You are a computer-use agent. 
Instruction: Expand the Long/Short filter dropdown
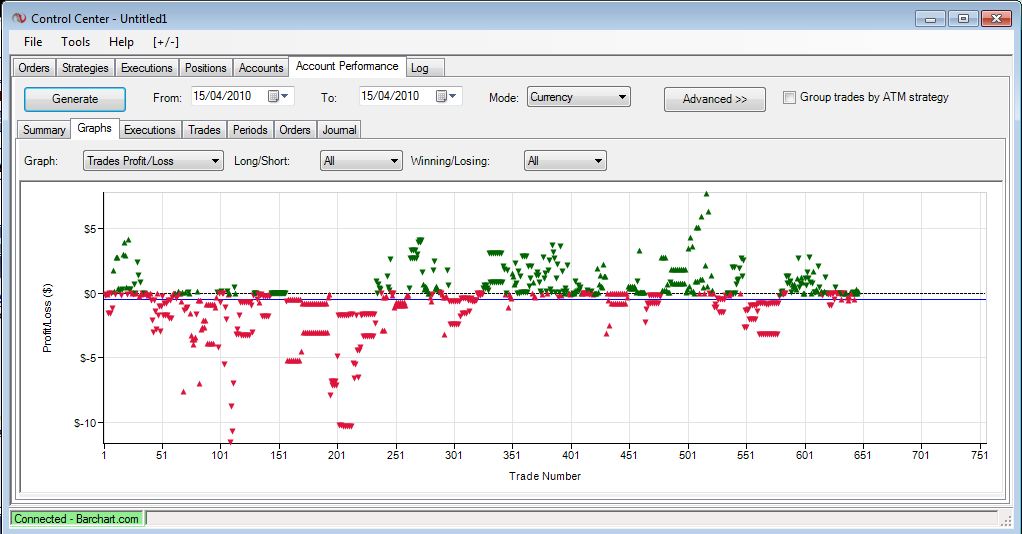point(360,161)
